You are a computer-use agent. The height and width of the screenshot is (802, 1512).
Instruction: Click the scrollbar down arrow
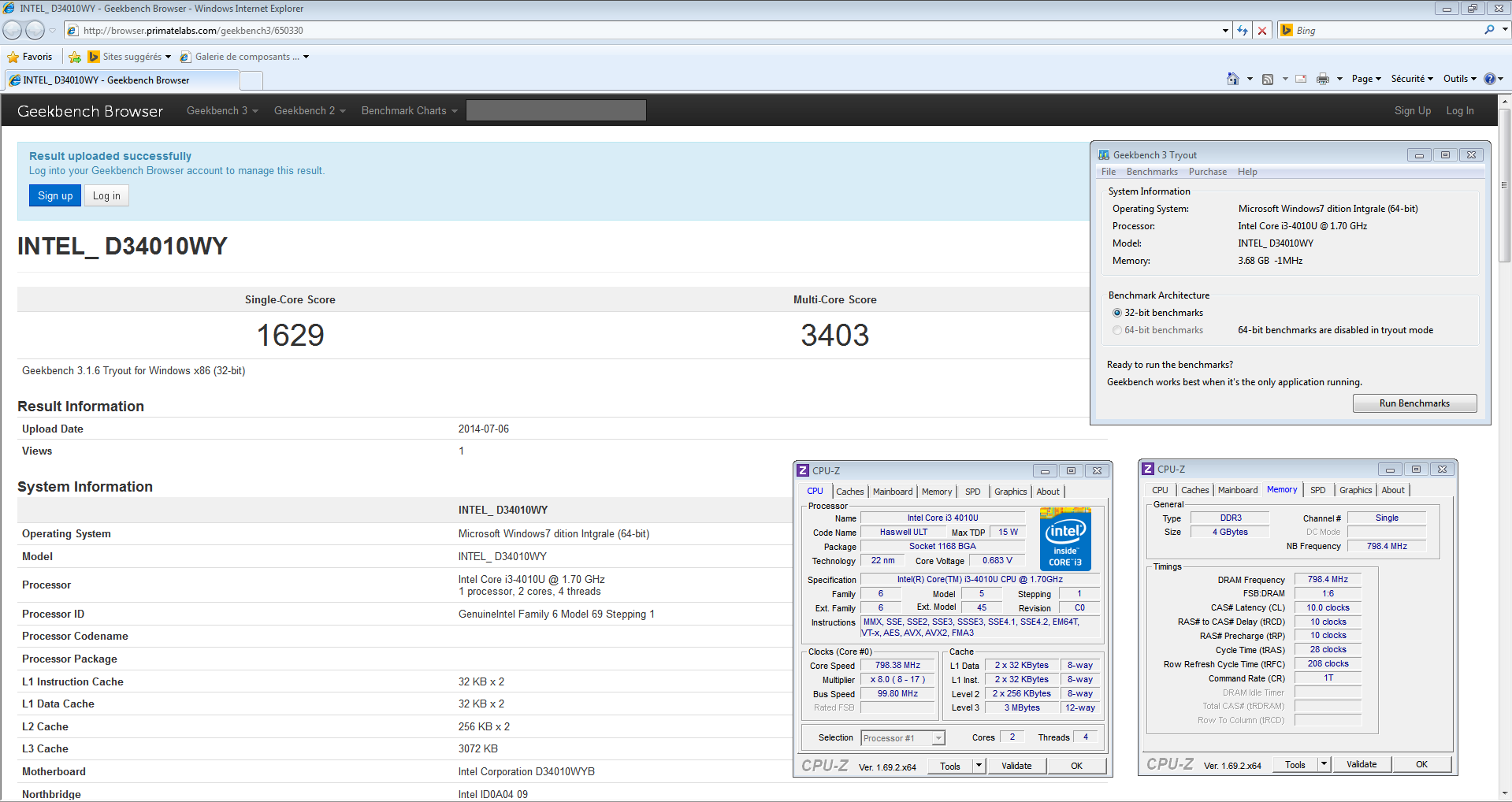[x=1505, y=793]
